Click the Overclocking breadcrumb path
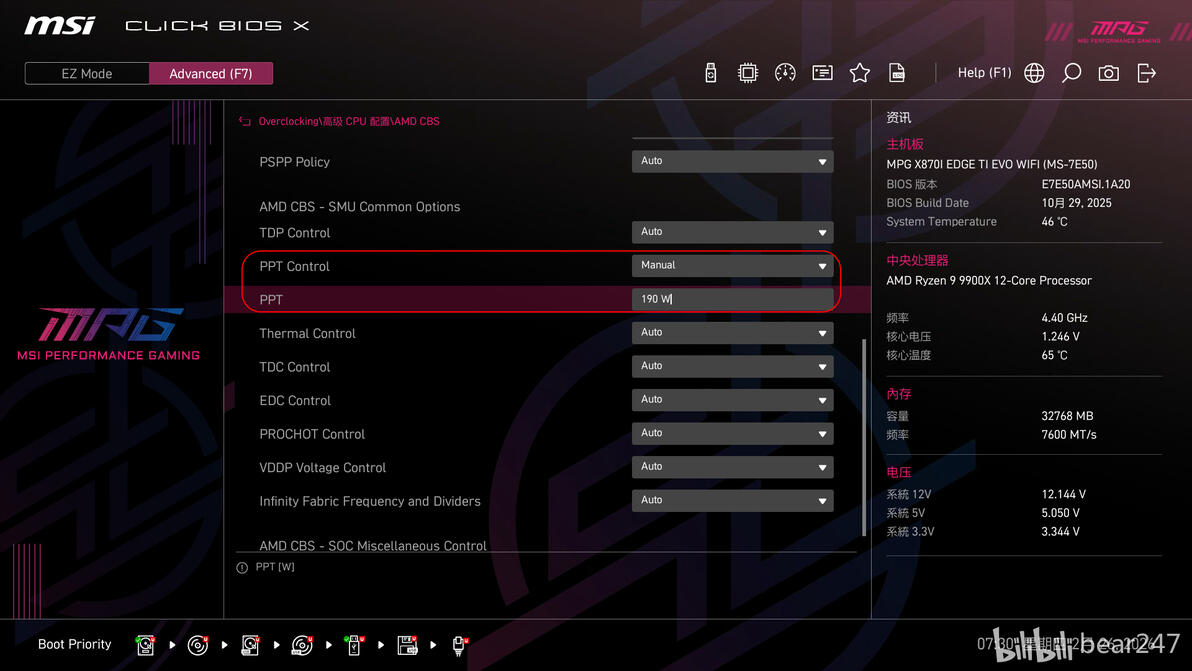This screenshot has height=671, width=1192. point(349,122)
